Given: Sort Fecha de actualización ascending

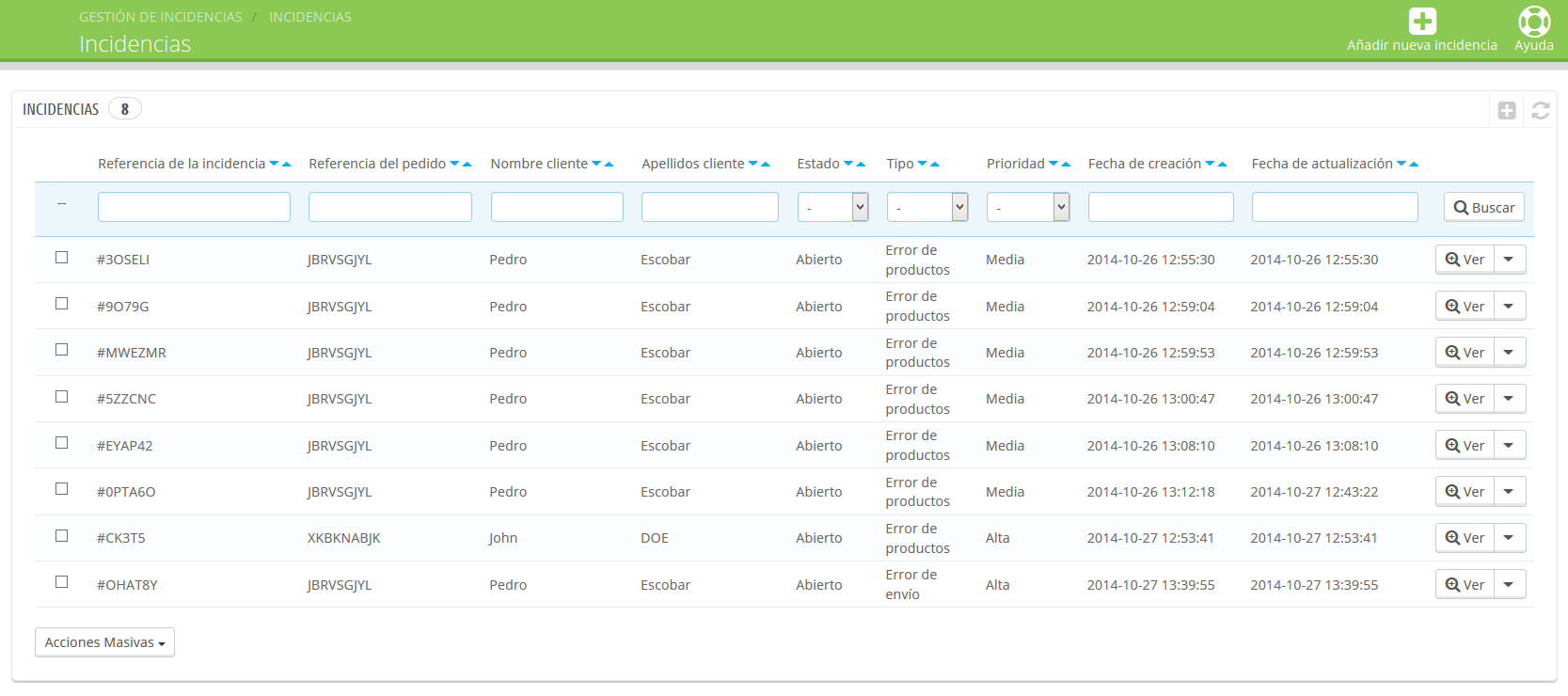Looking at the screenshot, I should point(1414,164).
